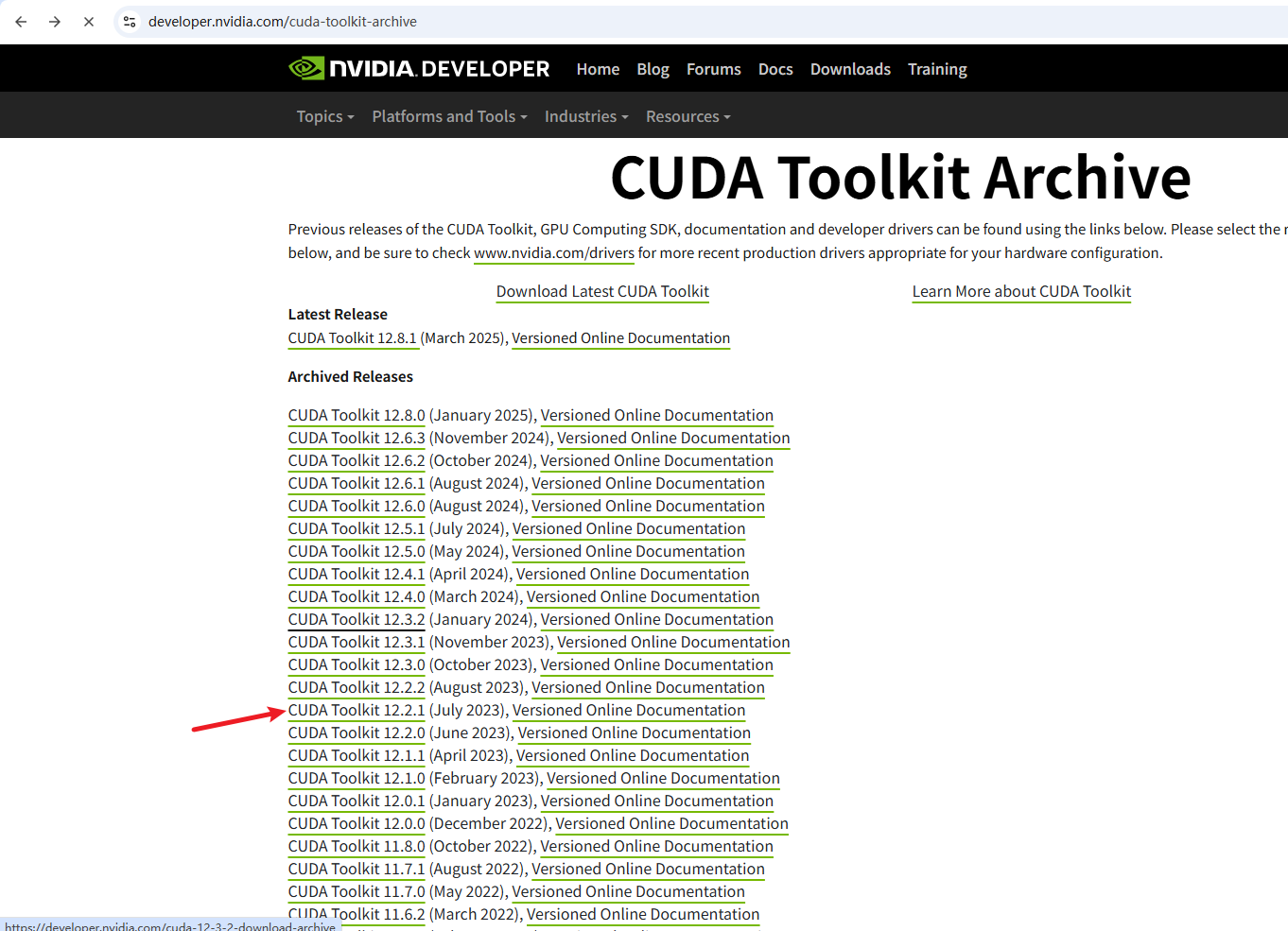Open Versioned Online Documentation for 12.8.0

656,415
